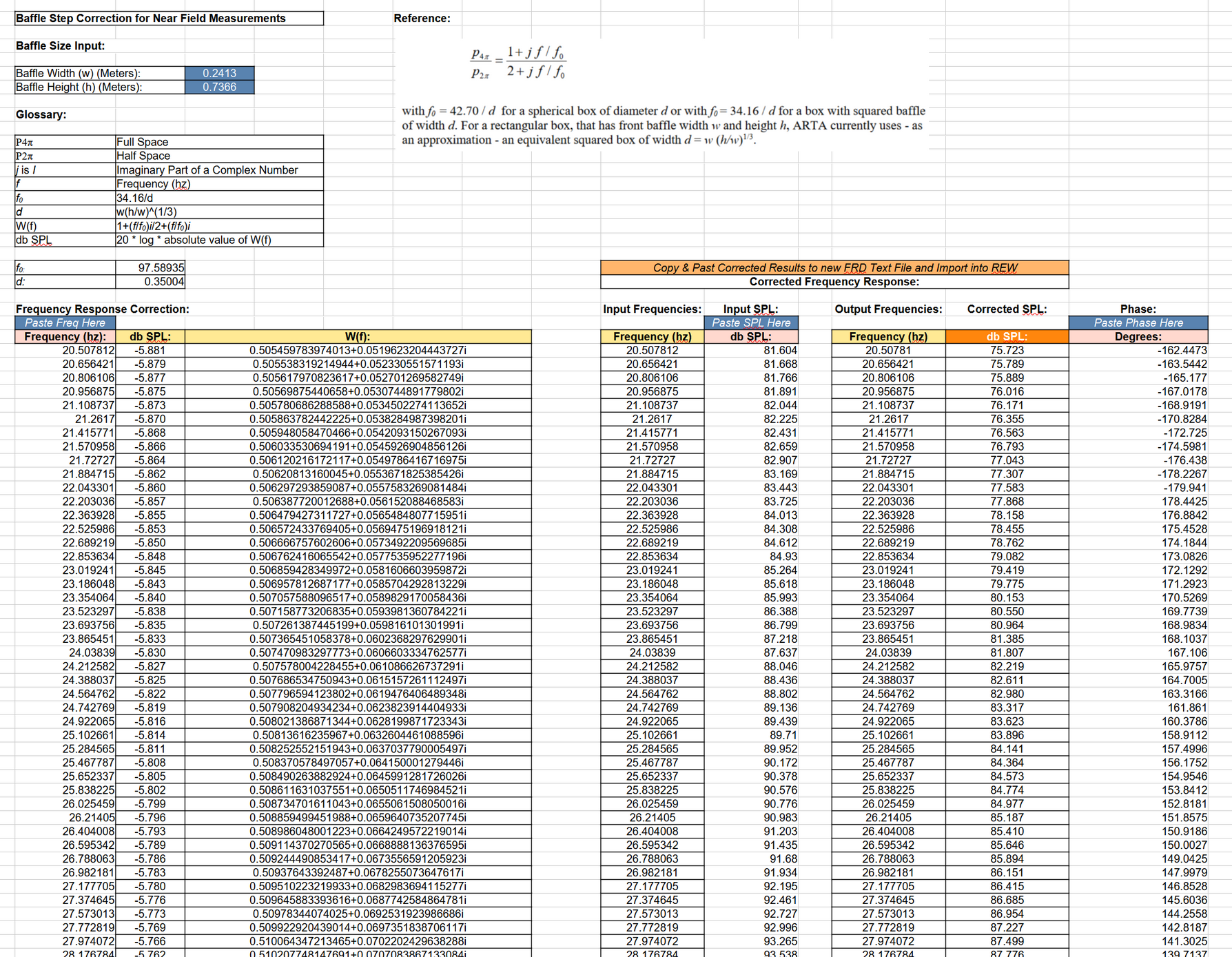Select input SPL cell 93.265
The width and height of the screenshot is (1232, 957).
(751, 941)
